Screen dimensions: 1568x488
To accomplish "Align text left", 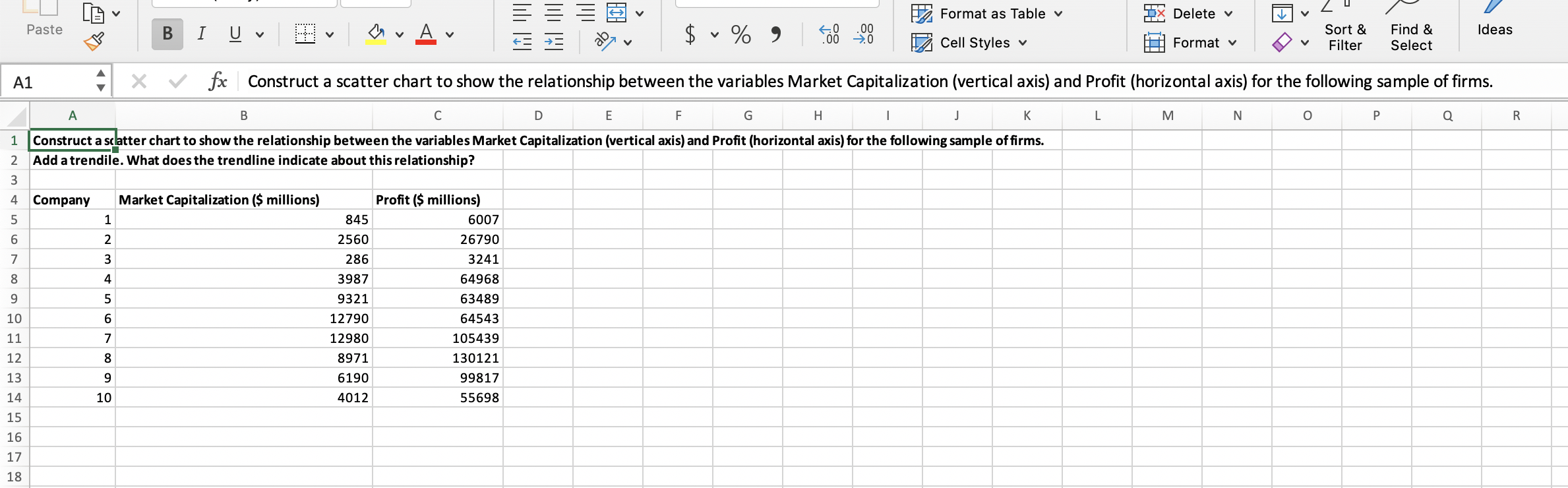I will click(x=522, y=13).
